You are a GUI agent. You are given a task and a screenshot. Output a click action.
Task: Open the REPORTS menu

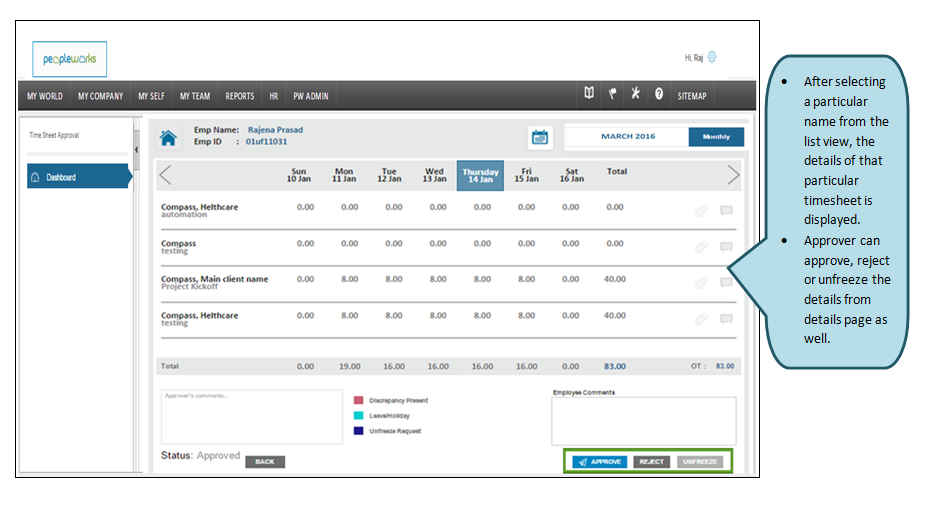click(x=240, y=96)
